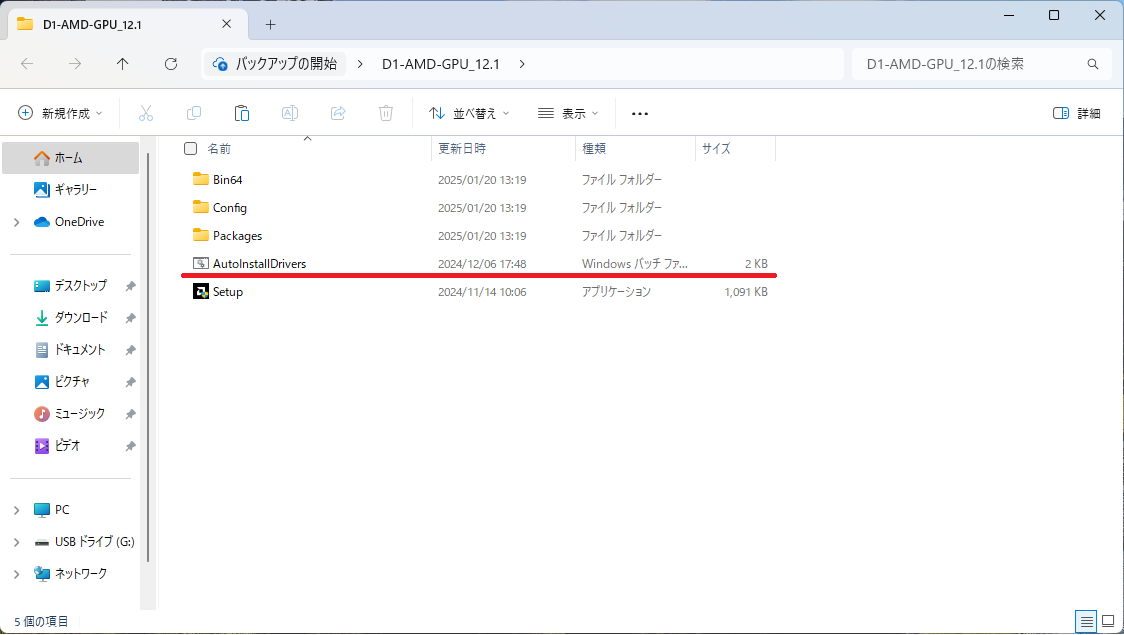Switch to large thumbnails using bottom-right layout toggle
The width and height of the screenshot is (1124, 635).
[x=1107, y=621]
